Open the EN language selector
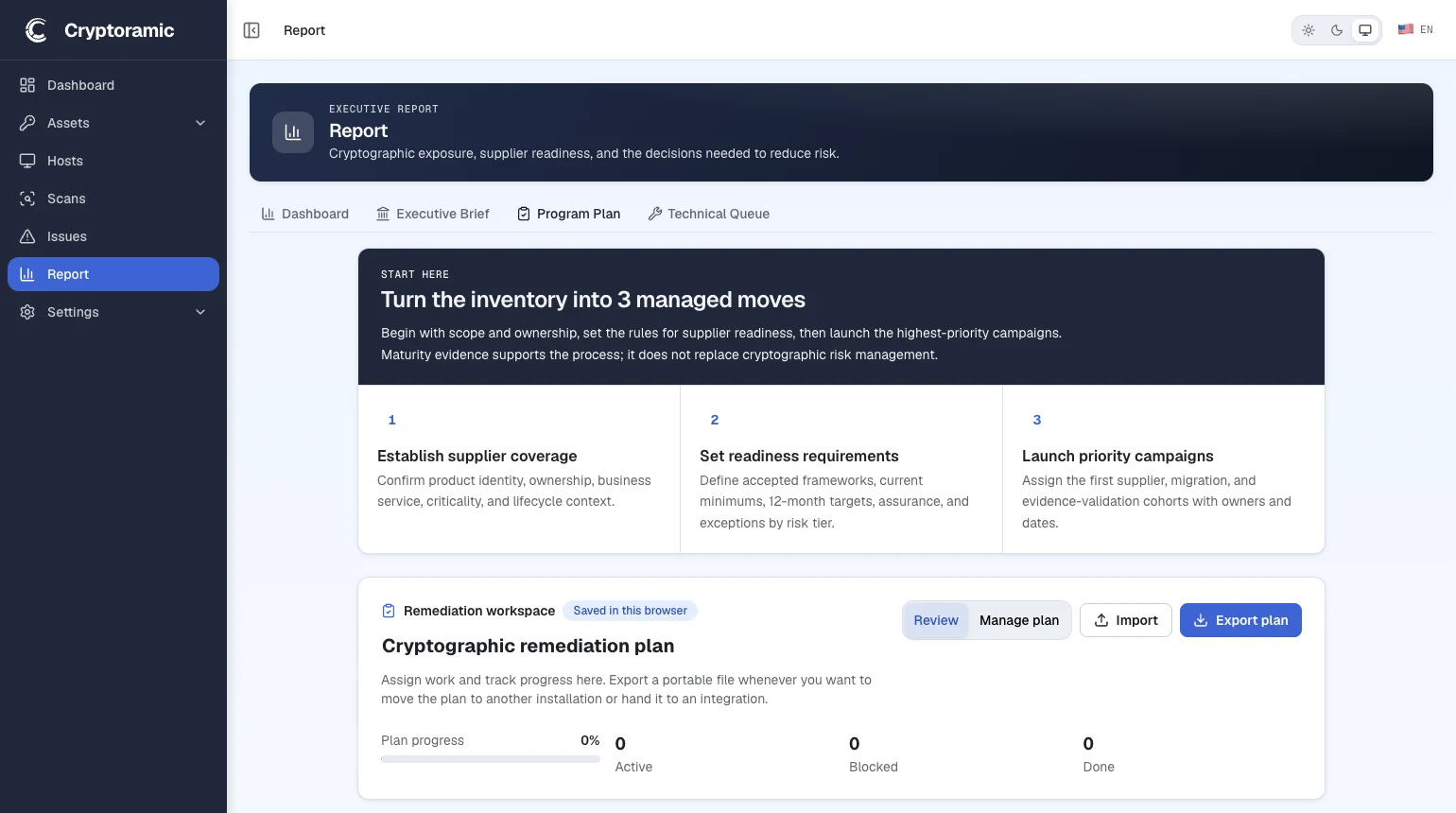Viewport: 1456px width, 813px height. point(1415,30)
